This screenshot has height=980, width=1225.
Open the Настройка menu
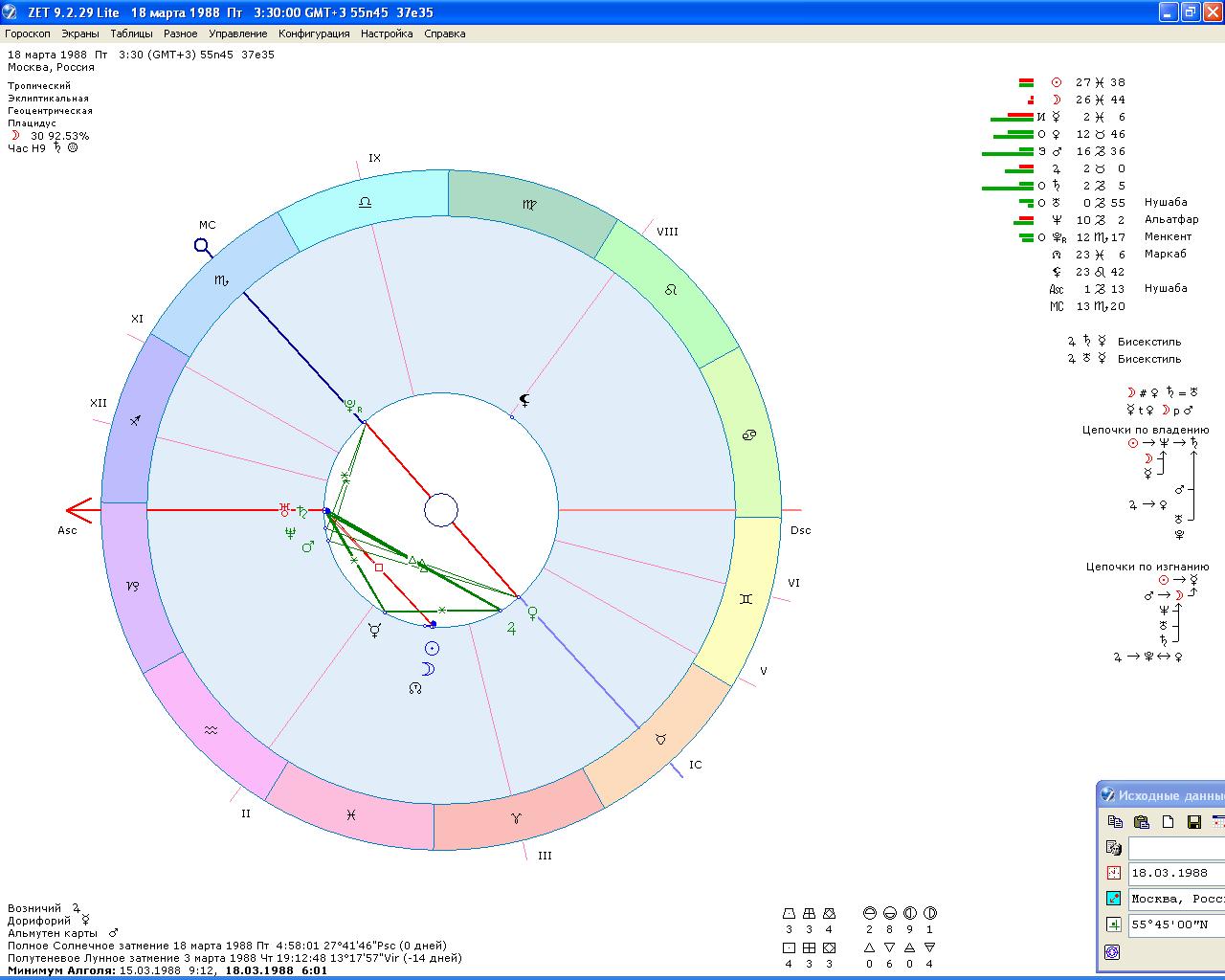(x=387, y=33)
